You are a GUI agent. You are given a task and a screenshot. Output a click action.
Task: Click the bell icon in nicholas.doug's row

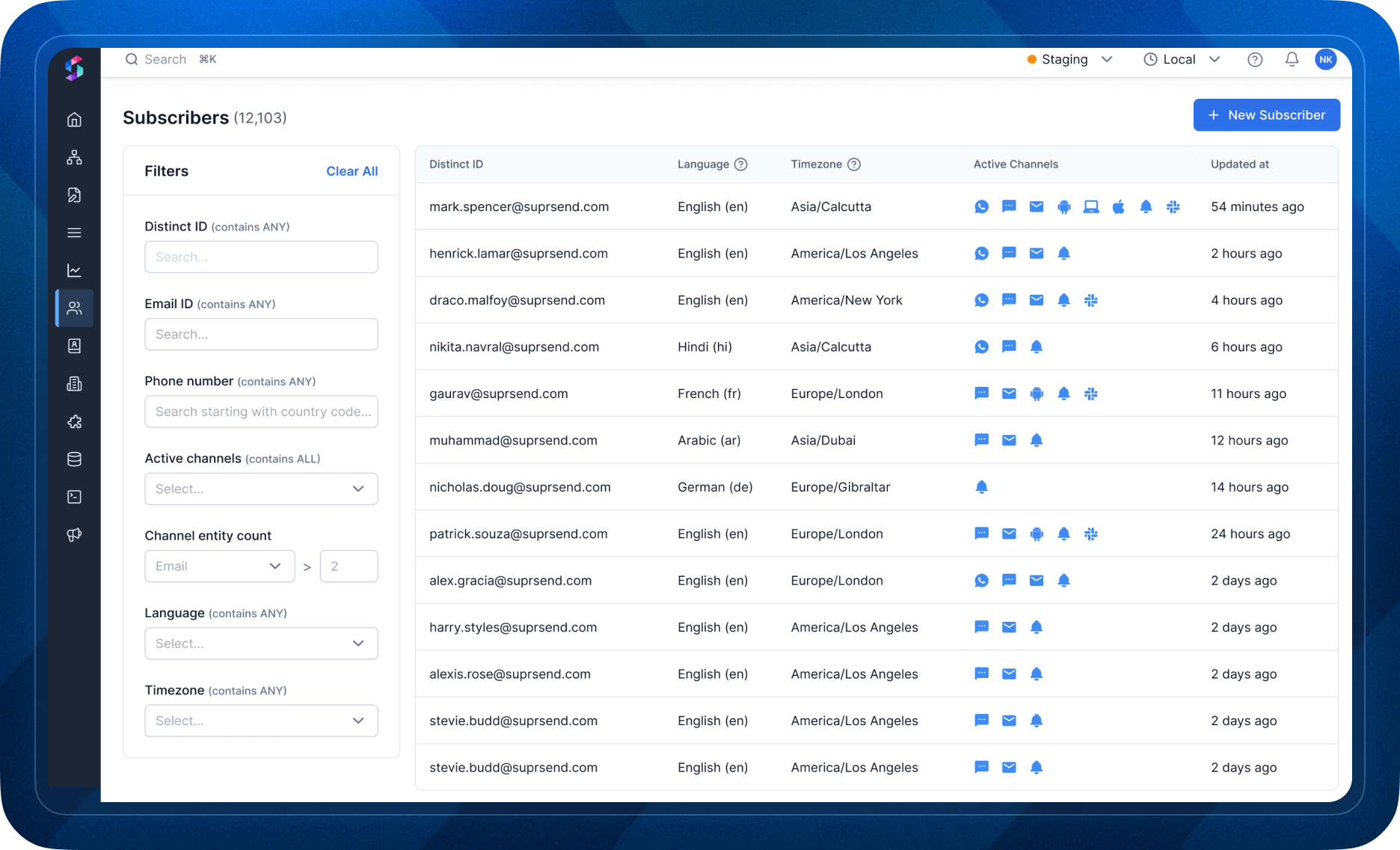click(x=982, y=487)
